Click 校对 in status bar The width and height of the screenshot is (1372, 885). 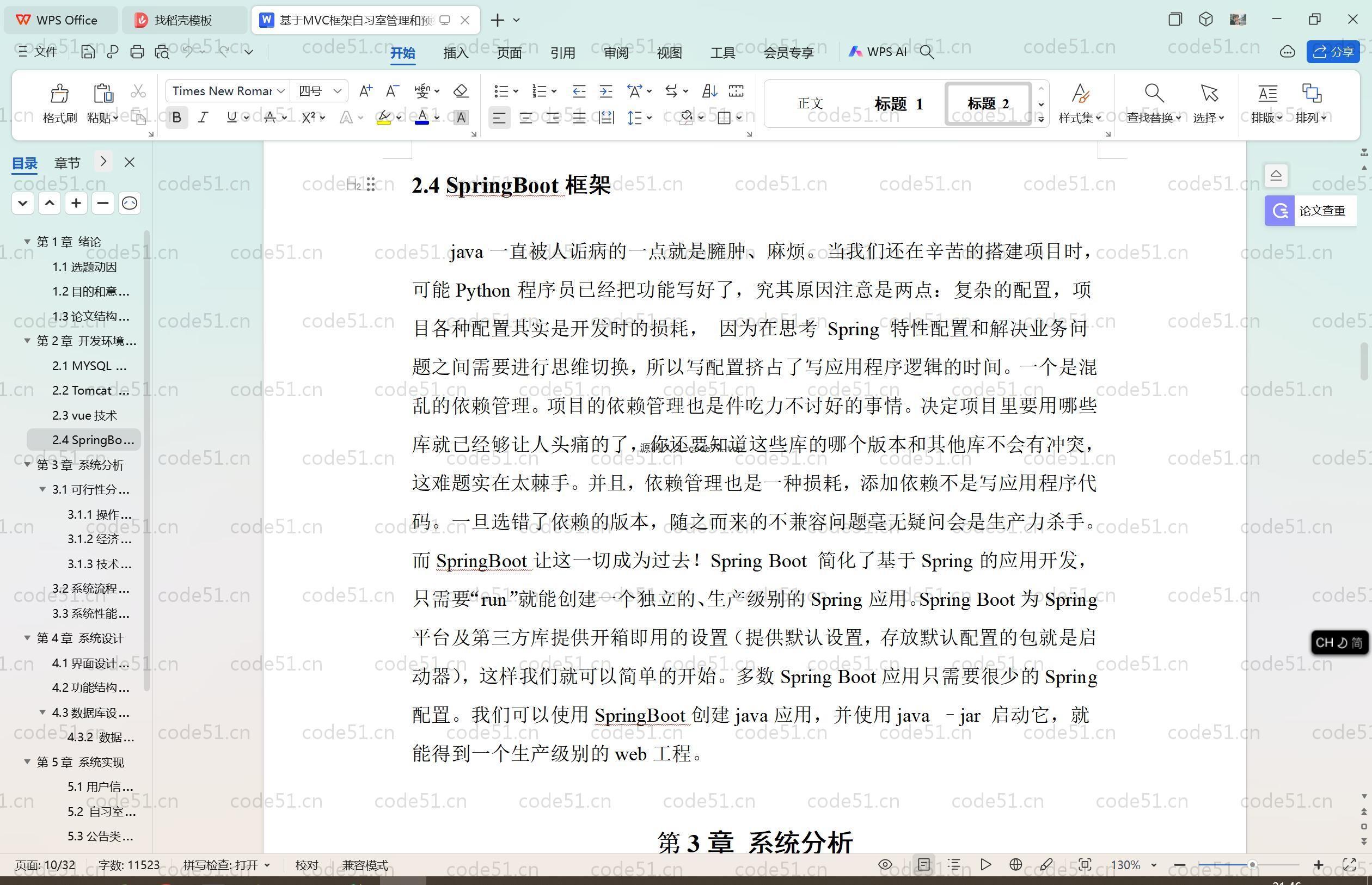(x=307, y=865)
